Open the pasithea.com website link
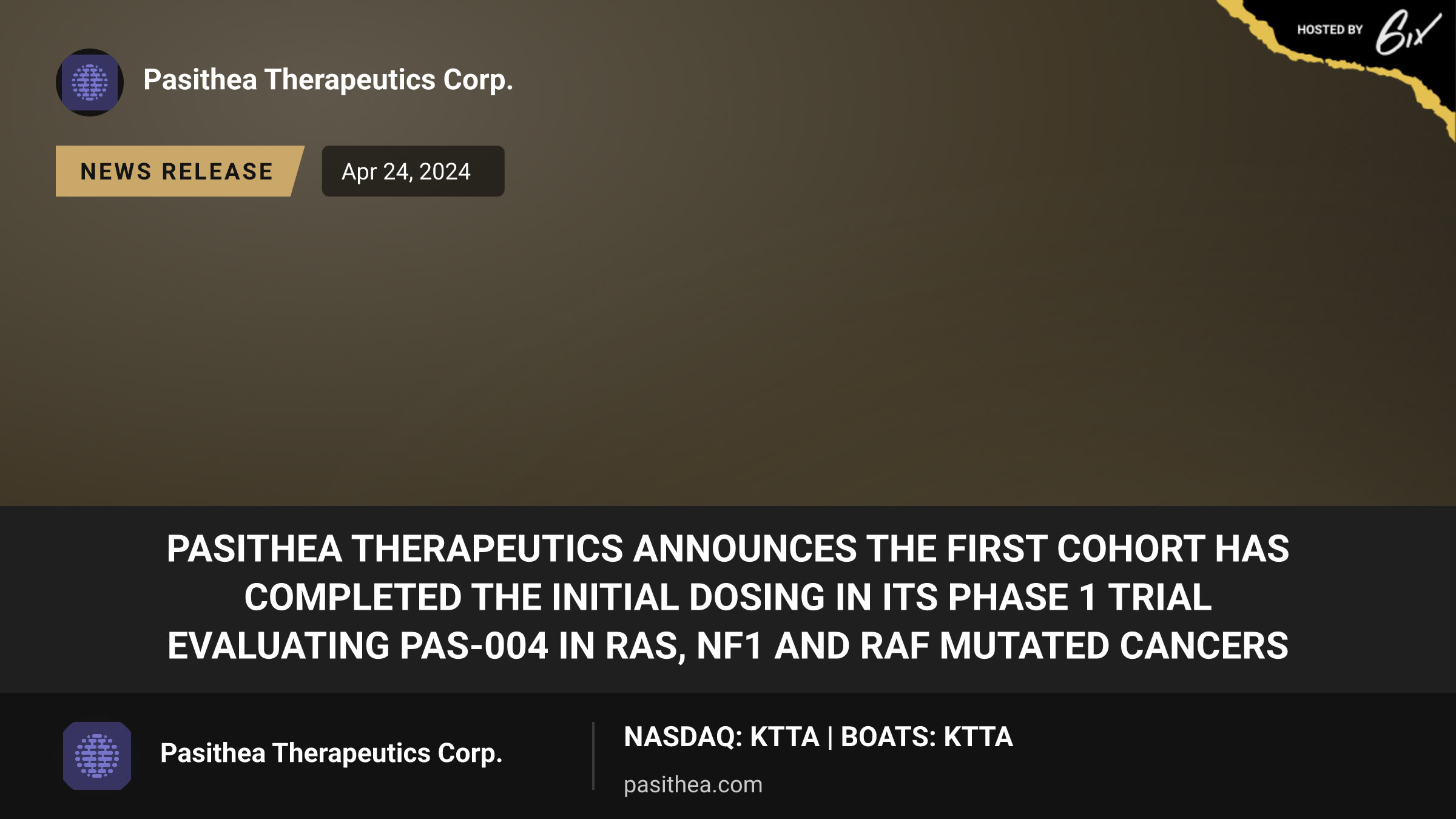This screenshot has height=819, width=1456. (693, 784)
